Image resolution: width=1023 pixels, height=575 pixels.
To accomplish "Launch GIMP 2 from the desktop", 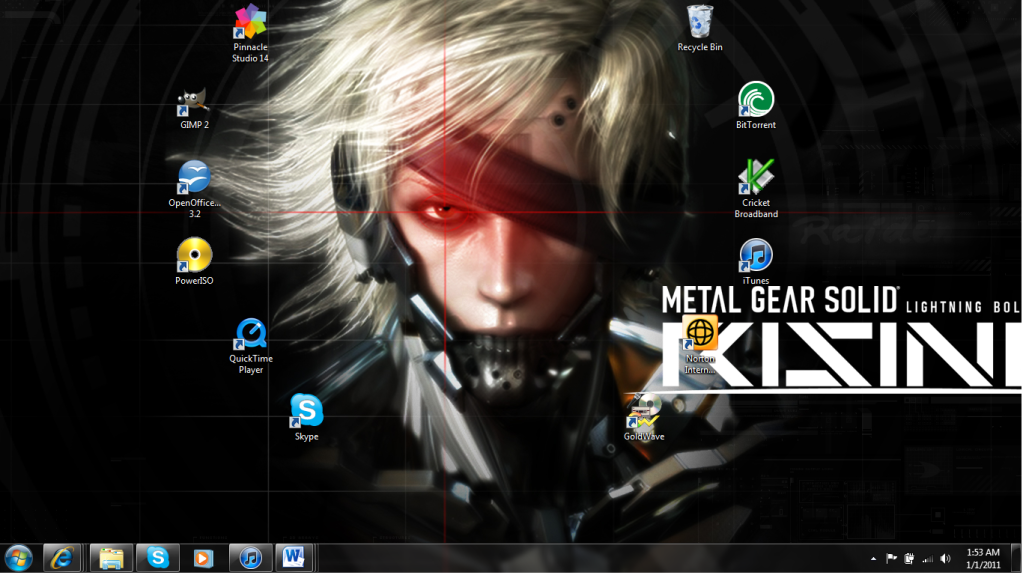I will coord(194,108).
